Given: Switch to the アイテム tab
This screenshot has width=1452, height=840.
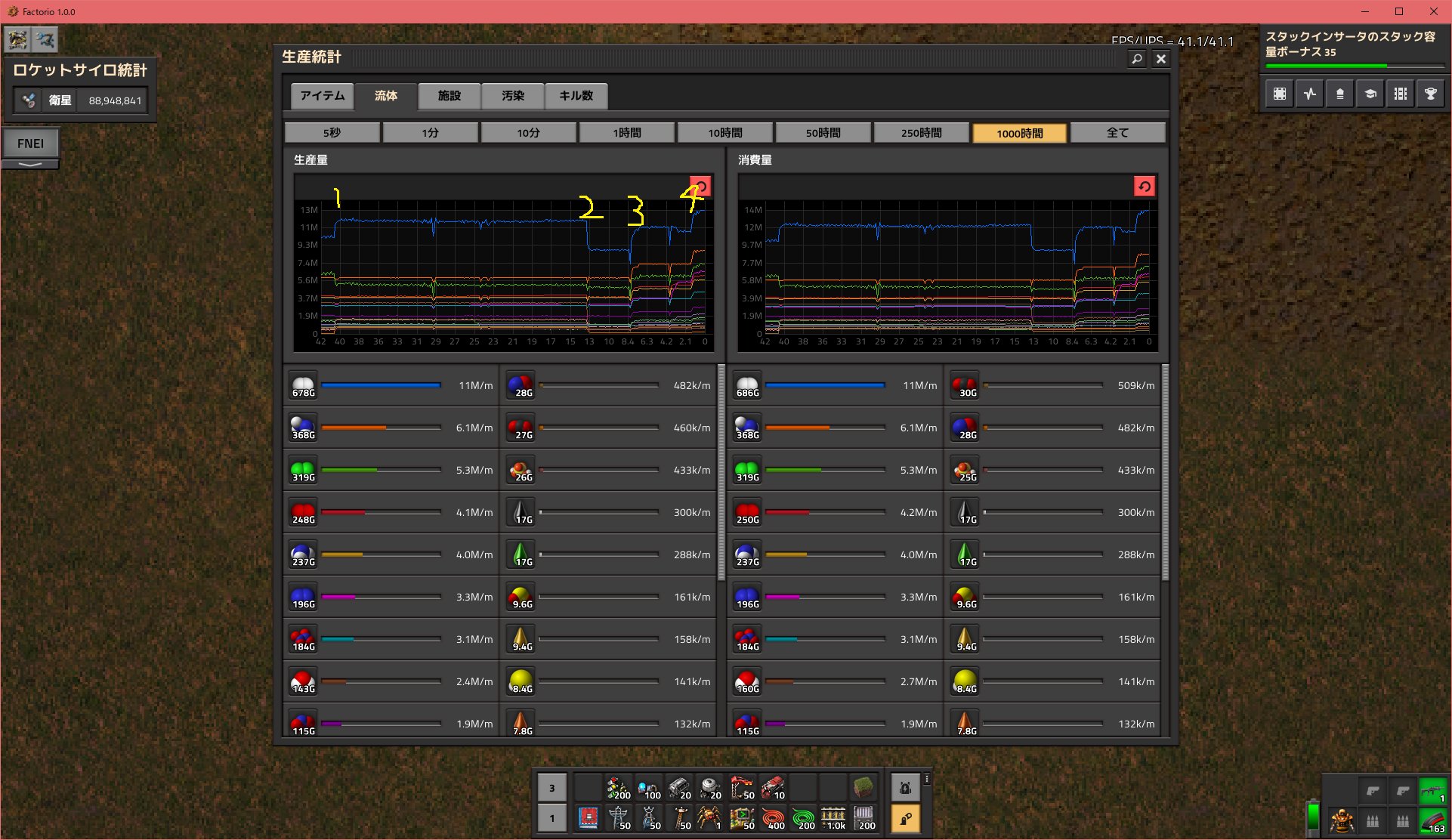Looking at the screenshot, I should [323, 95].
